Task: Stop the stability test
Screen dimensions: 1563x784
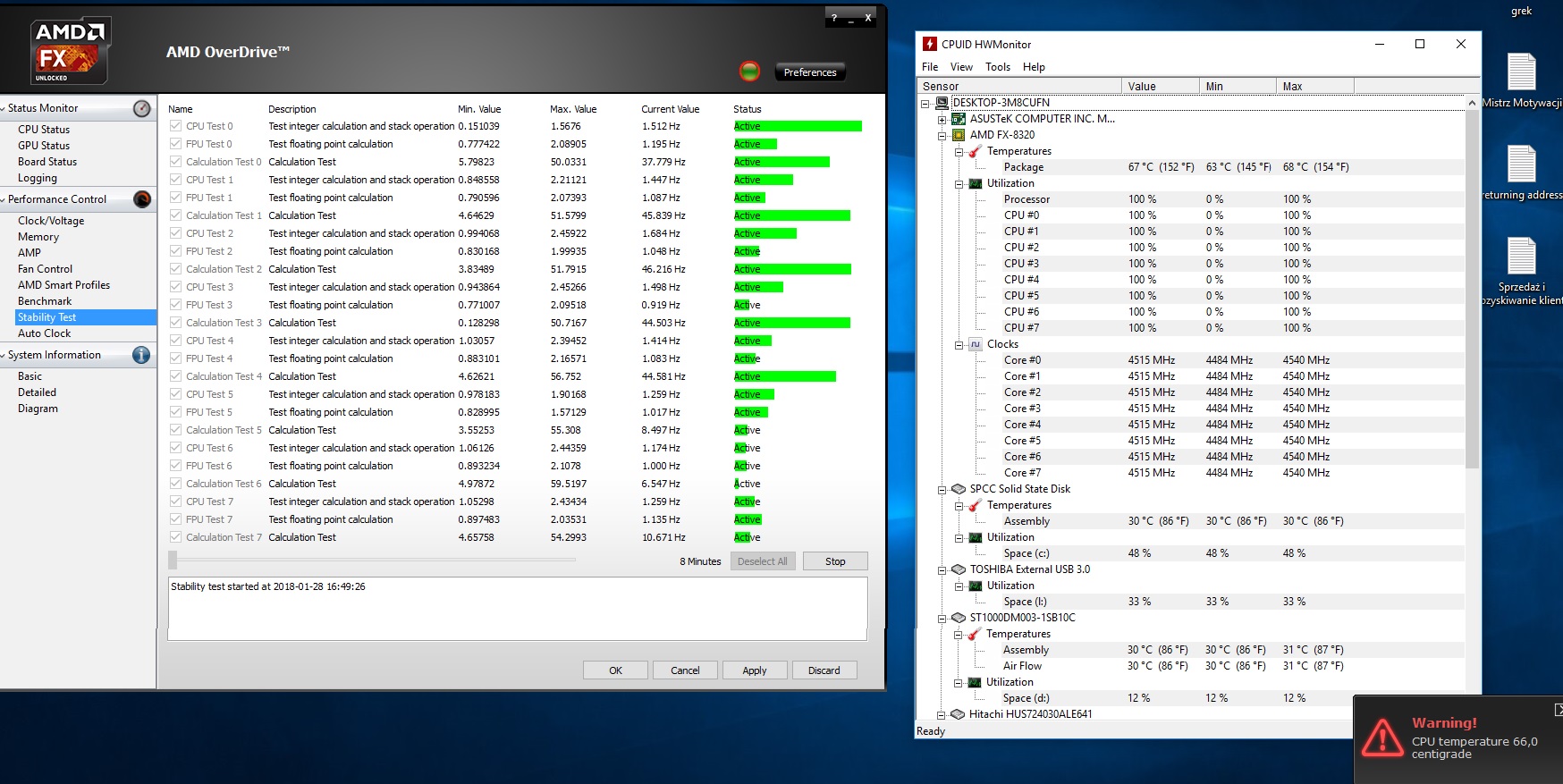Action: pyautogui.click(x=835, y=561)
